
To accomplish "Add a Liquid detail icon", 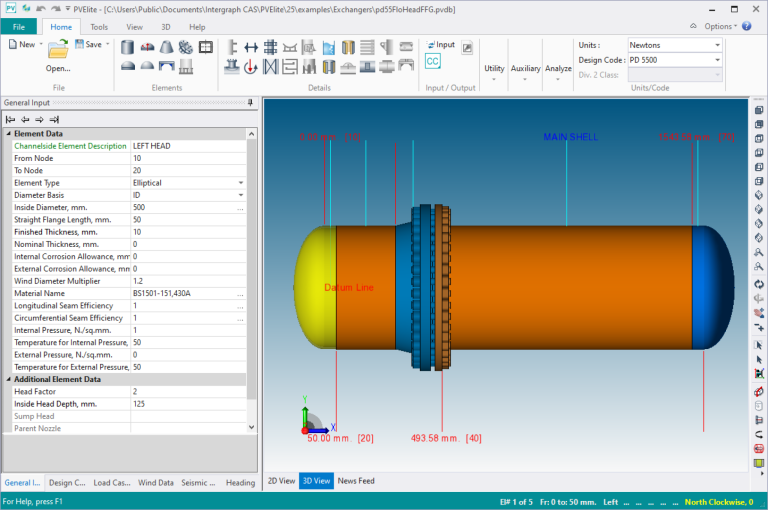I will click(329, 47).
